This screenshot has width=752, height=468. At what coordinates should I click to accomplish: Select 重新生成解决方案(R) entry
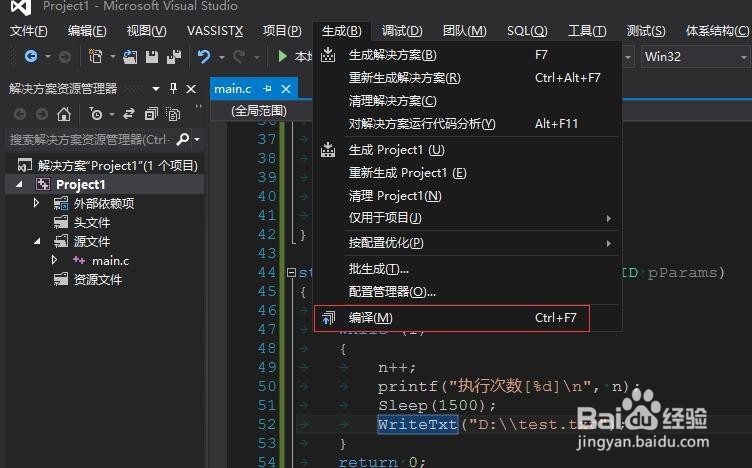pyautogui.click(x=468, y=78)
